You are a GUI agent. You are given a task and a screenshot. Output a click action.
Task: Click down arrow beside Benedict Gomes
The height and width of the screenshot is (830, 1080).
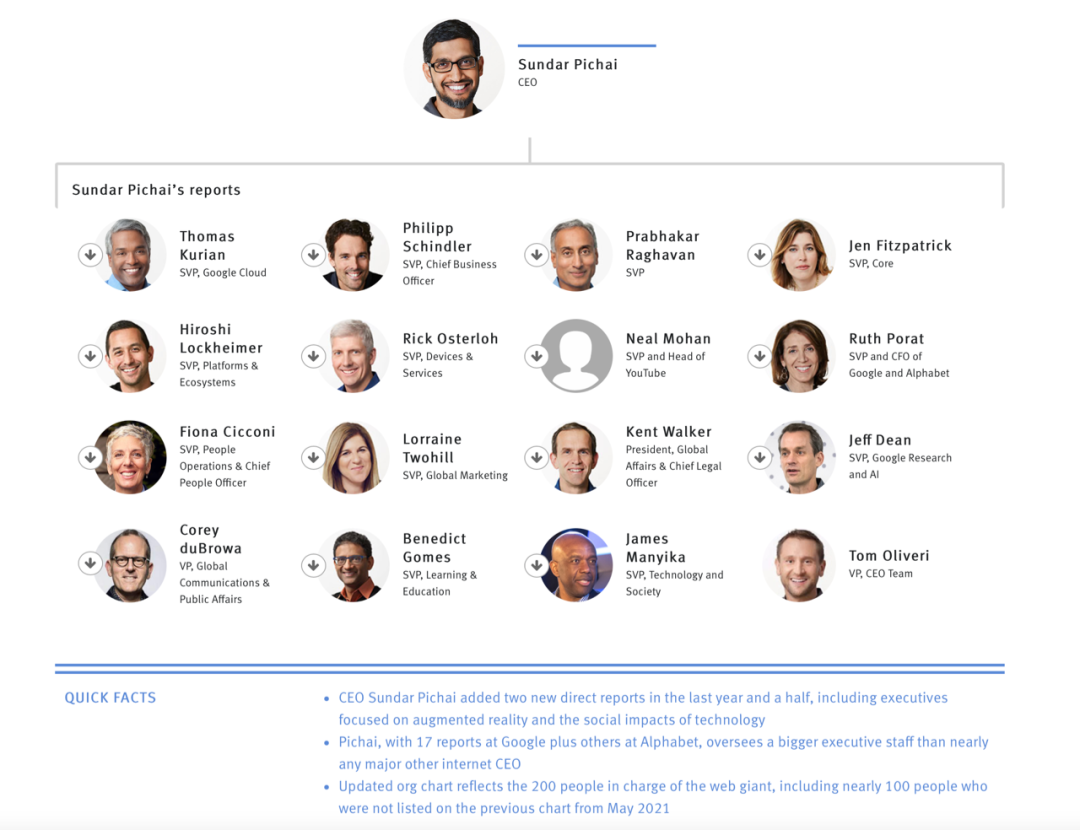pos(313,566)
